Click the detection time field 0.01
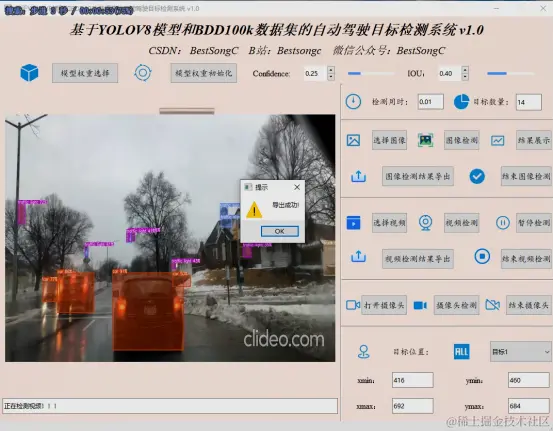The image size is (554, 432). [430, 102]
